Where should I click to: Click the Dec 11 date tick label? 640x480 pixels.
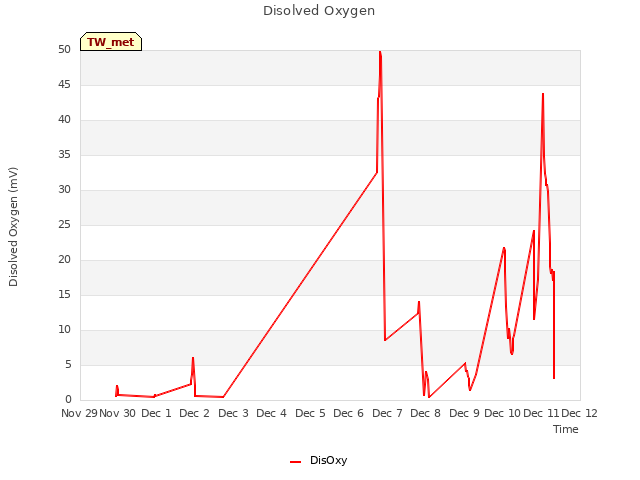pos(541,413)
